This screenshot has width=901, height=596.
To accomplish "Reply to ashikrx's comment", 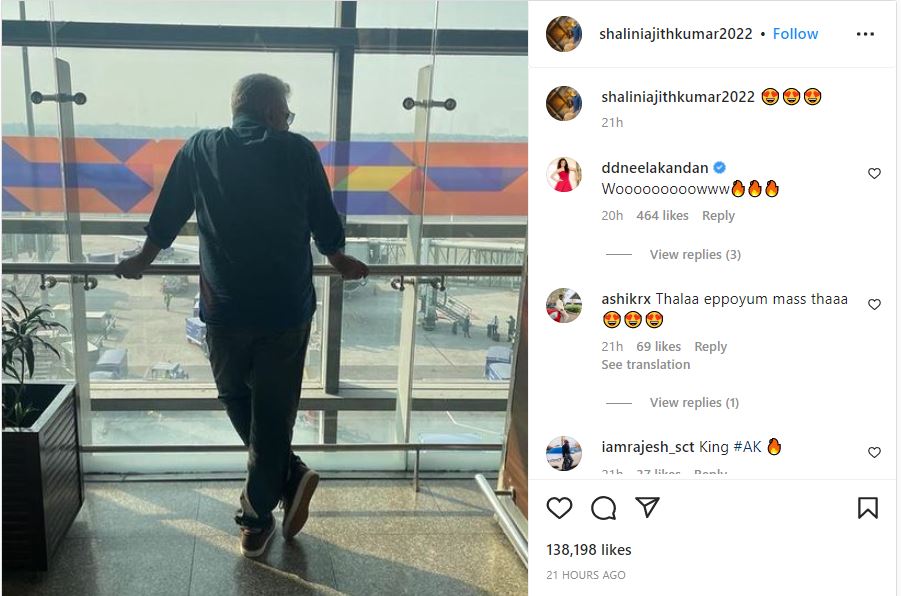I will [711, 347].
